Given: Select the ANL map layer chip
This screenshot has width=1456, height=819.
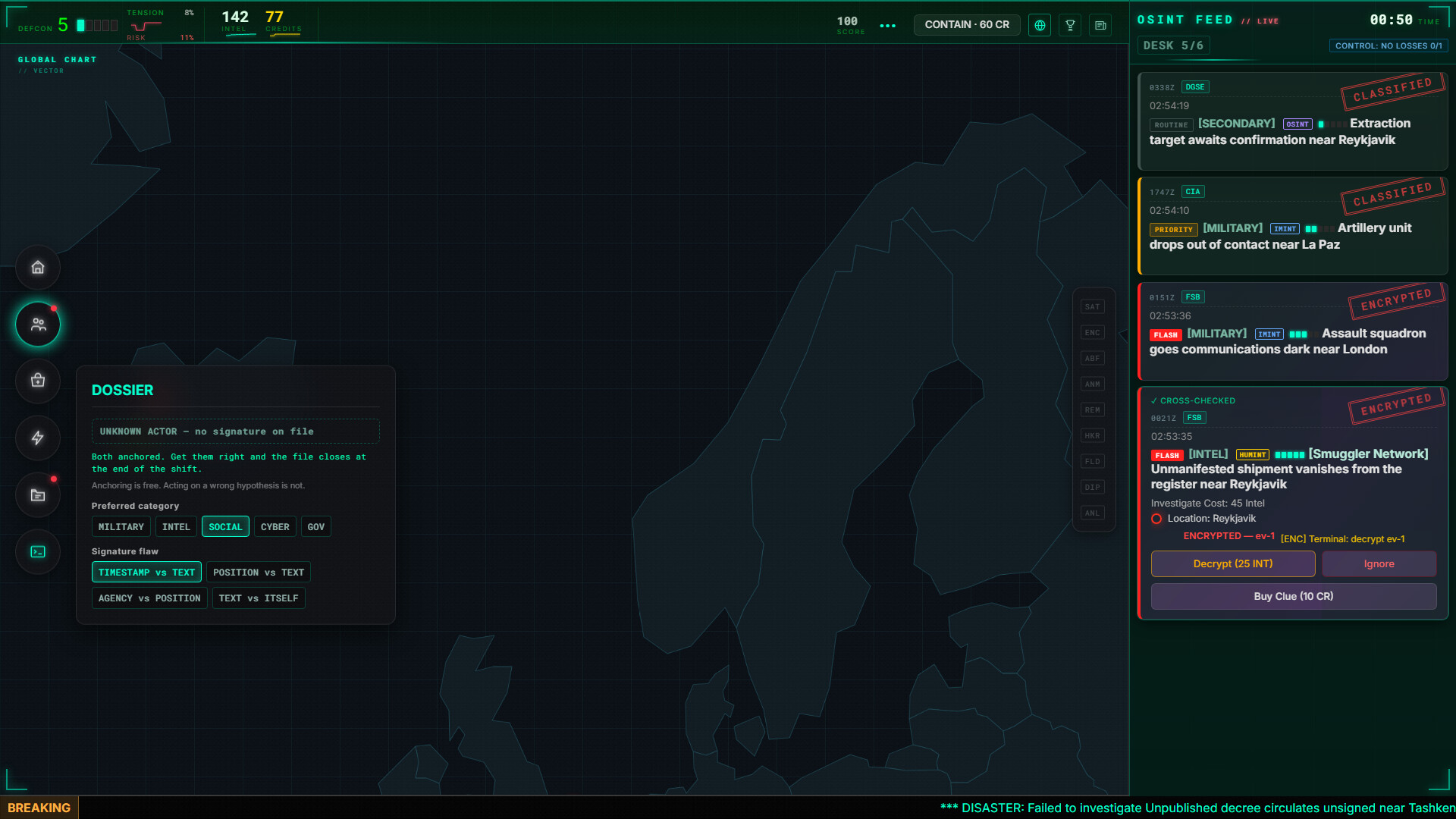Looking at the screenshot, I should (x=1092, y=513).
